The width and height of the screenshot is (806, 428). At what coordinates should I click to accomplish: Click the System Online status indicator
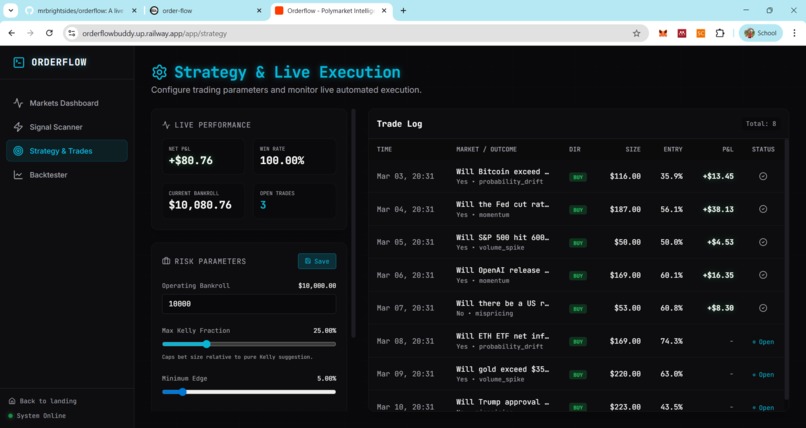[37, 416]
